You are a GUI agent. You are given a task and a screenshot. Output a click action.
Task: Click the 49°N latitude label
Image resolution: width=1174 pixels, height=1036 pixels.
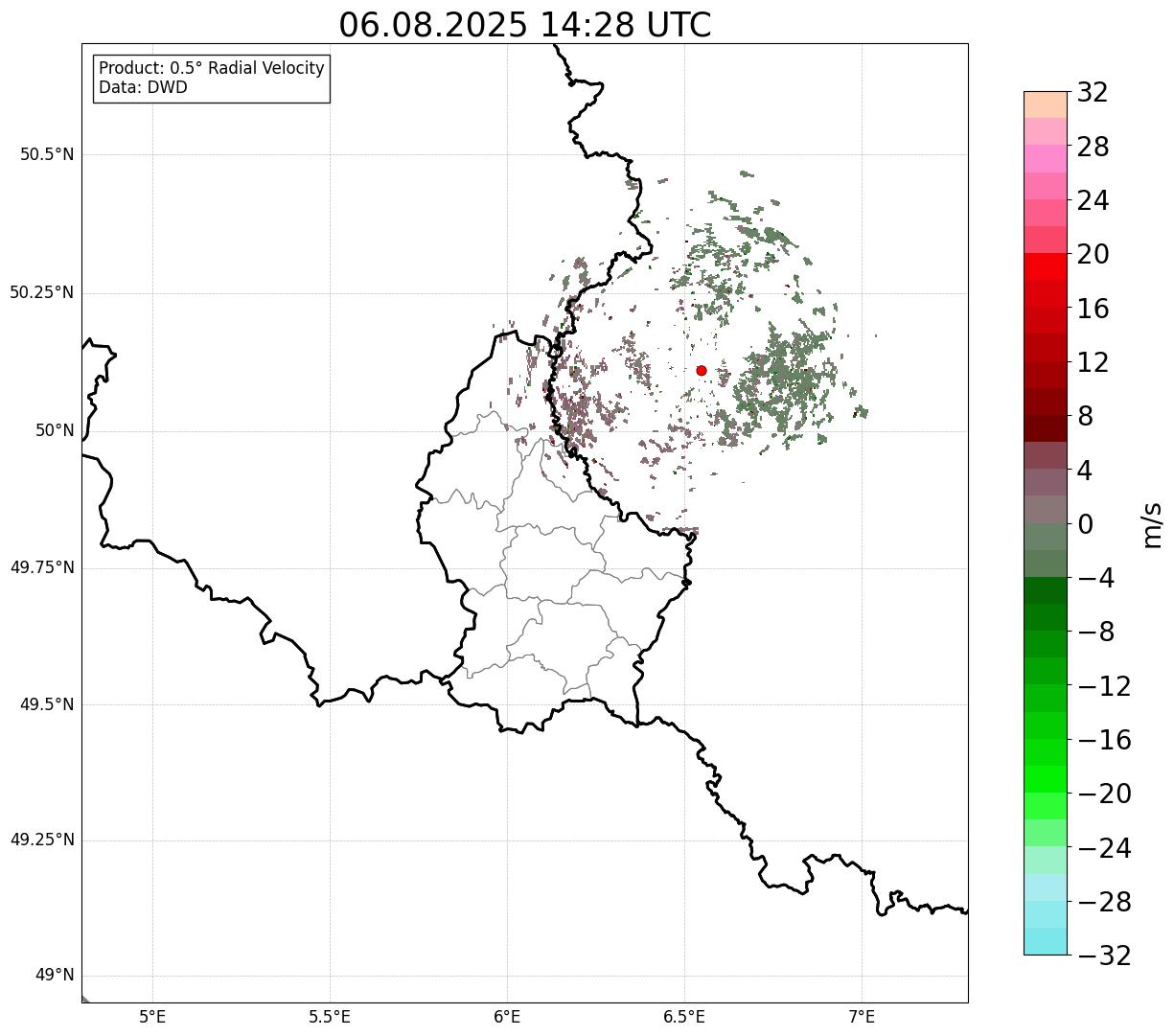coord(55,975)
